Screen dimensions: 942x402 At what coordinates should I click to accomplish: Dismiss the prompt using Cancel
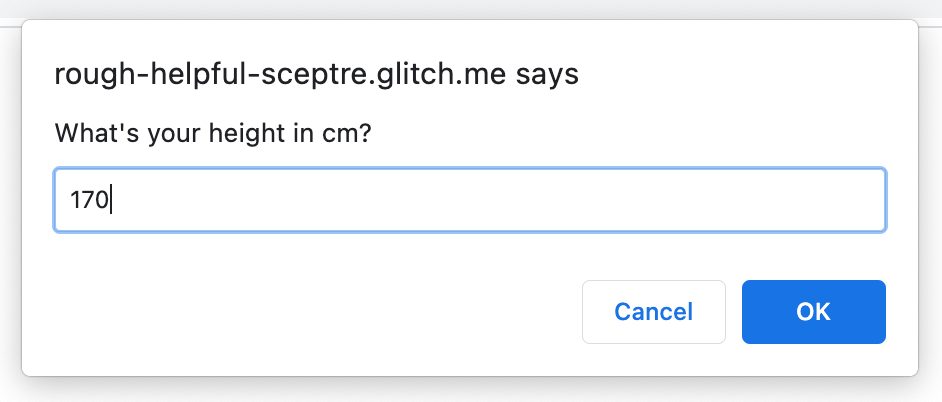click(x=653, y=312)
